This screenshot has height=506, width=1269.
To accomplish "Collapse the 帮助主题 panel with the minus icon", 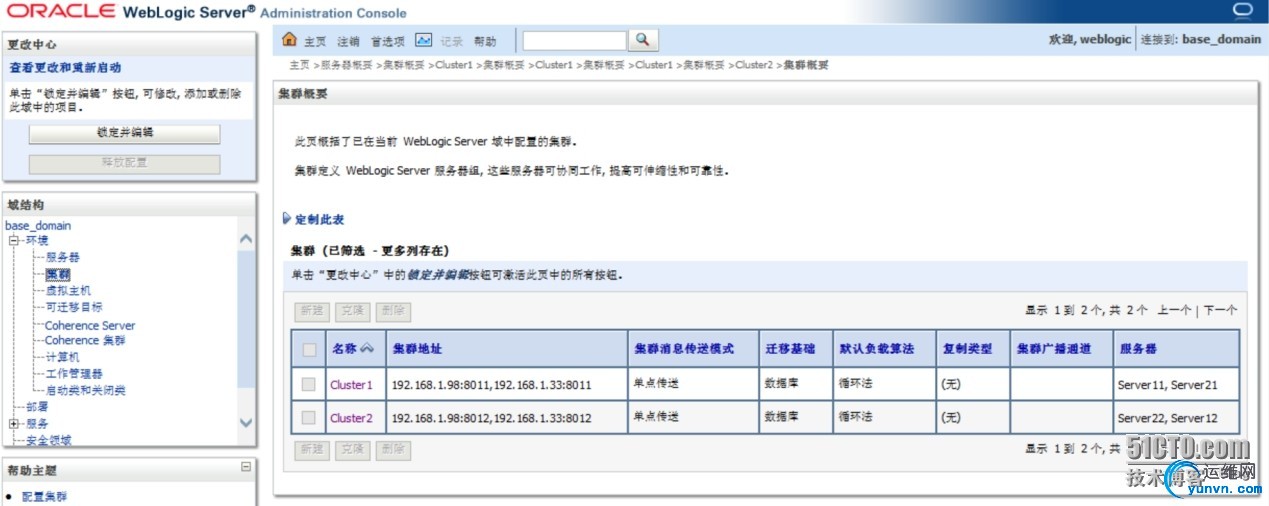I will 245,467.
